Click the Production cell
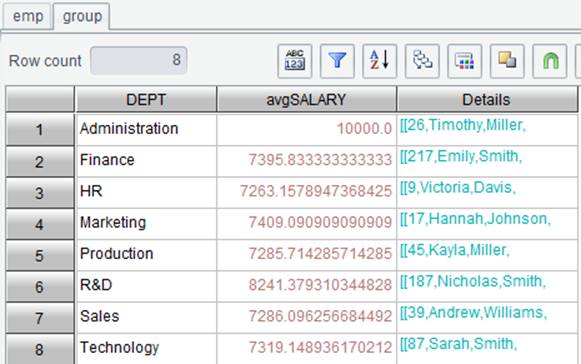 146,255
